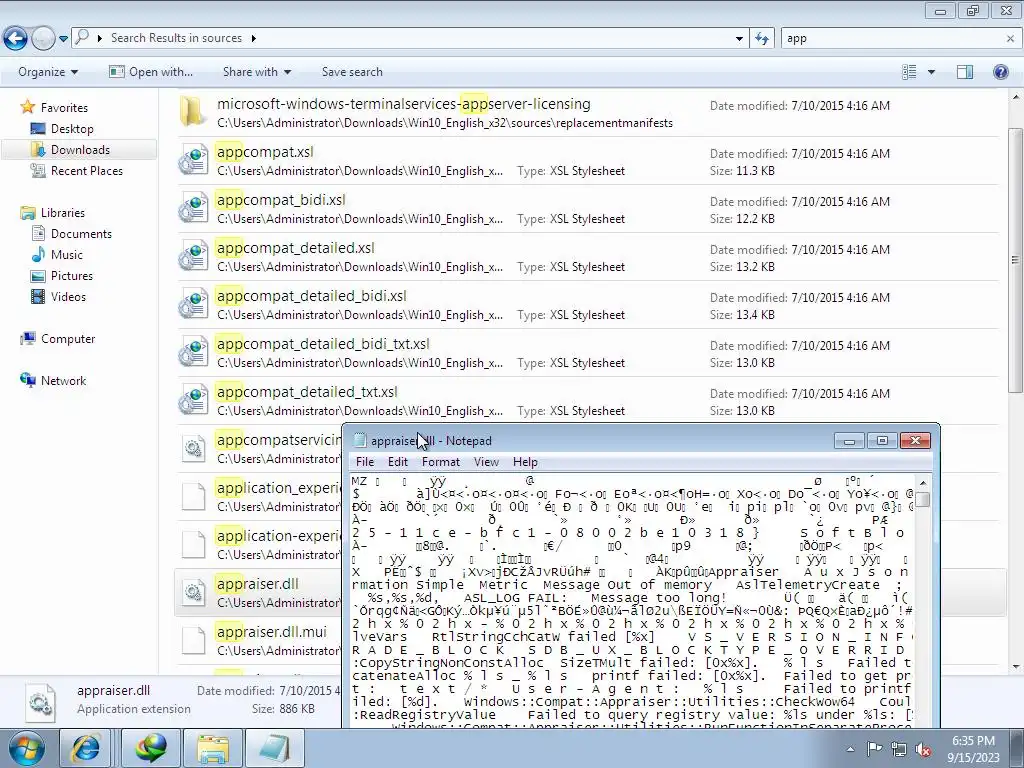The height and width of the screenshot is (768, 1024).
Task: Clear the search box with the X icon
Action: (1010, 39)
